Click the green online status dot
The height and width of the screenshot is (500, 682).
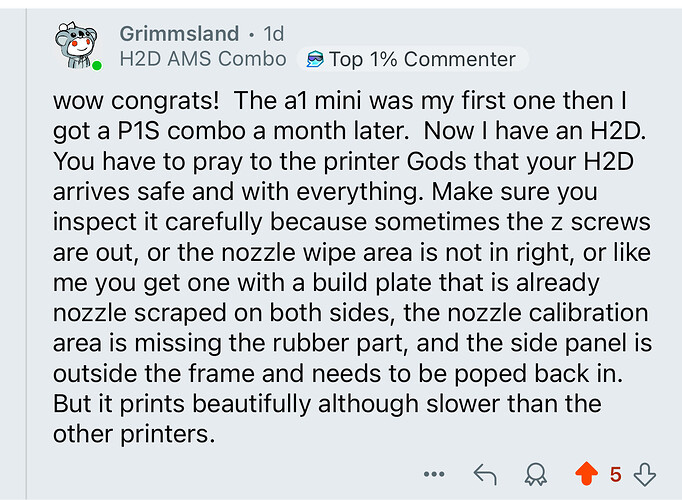tap(97, 66)
